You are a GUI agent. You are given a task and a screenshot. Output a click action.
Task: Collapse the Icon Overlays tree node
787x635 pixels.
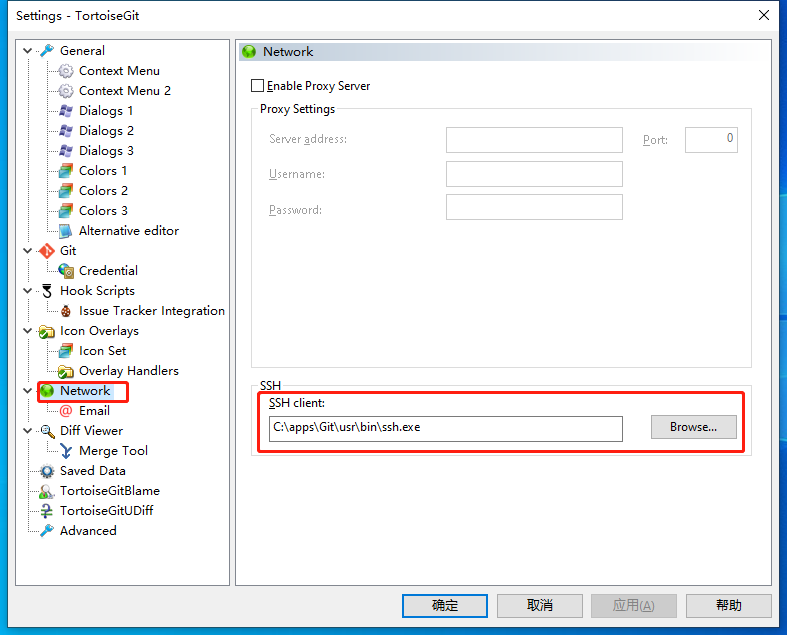[28, 331]
